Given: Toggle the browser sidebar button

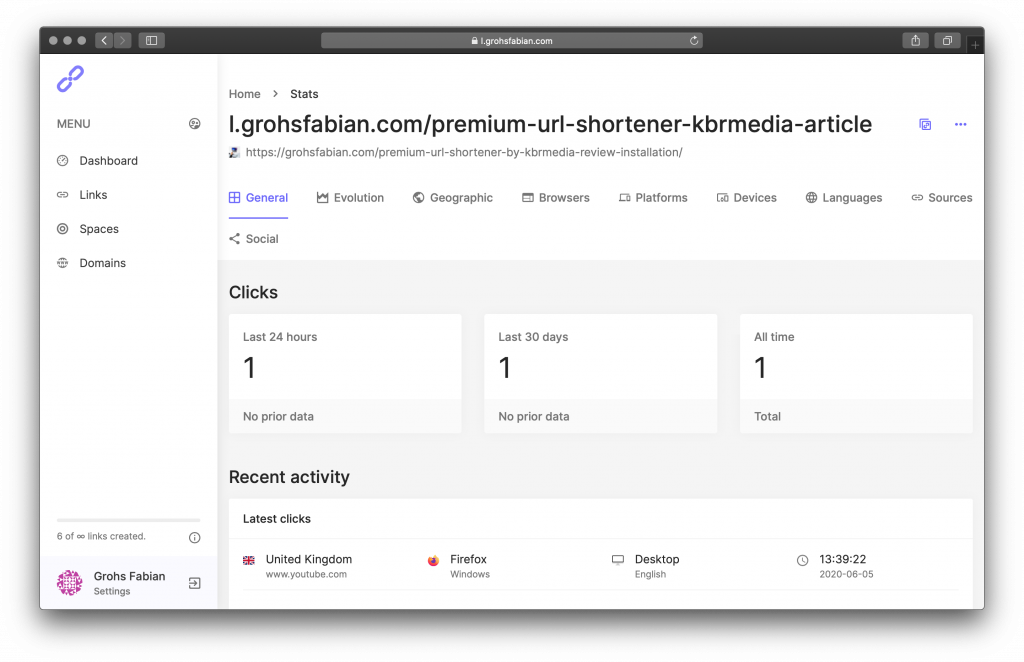Looking at the screenshot, I should click(x=152, y=40).
